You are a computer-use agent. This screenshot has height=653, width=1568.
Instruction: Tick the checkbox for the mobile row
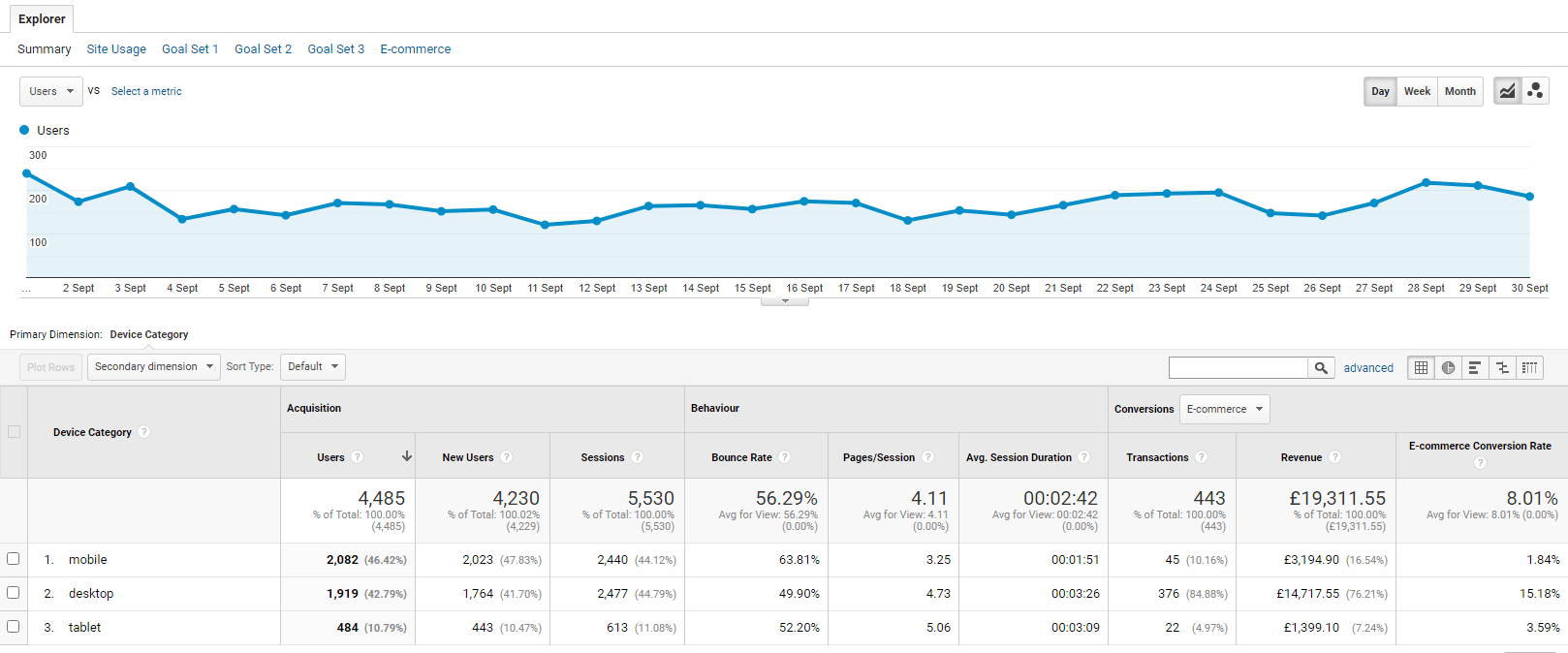point(14,559)
